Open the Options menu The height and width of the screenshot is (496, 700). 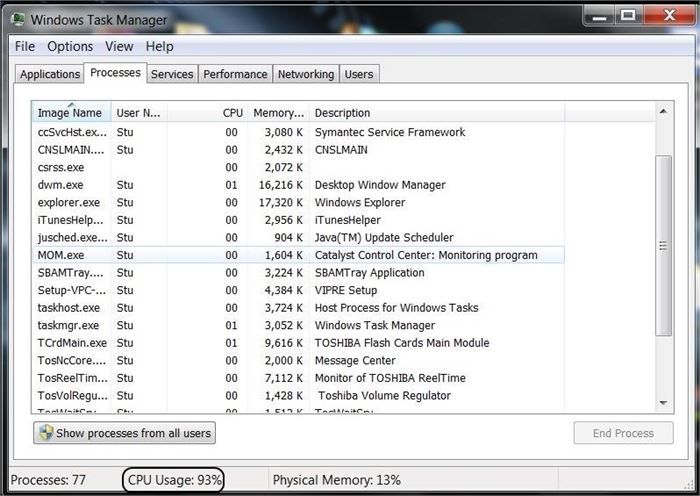(70, 46)
